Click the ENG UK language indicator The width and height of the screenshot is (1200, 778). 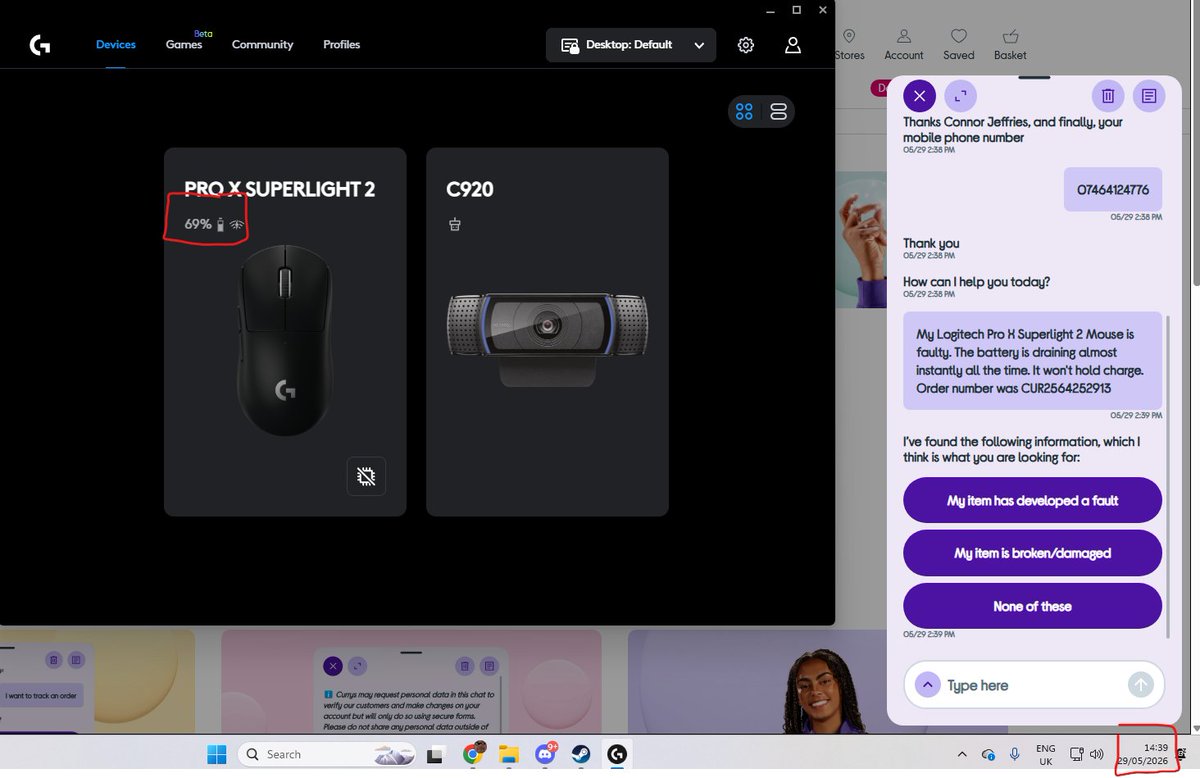pyautogui.click(x=1045, y=754)
